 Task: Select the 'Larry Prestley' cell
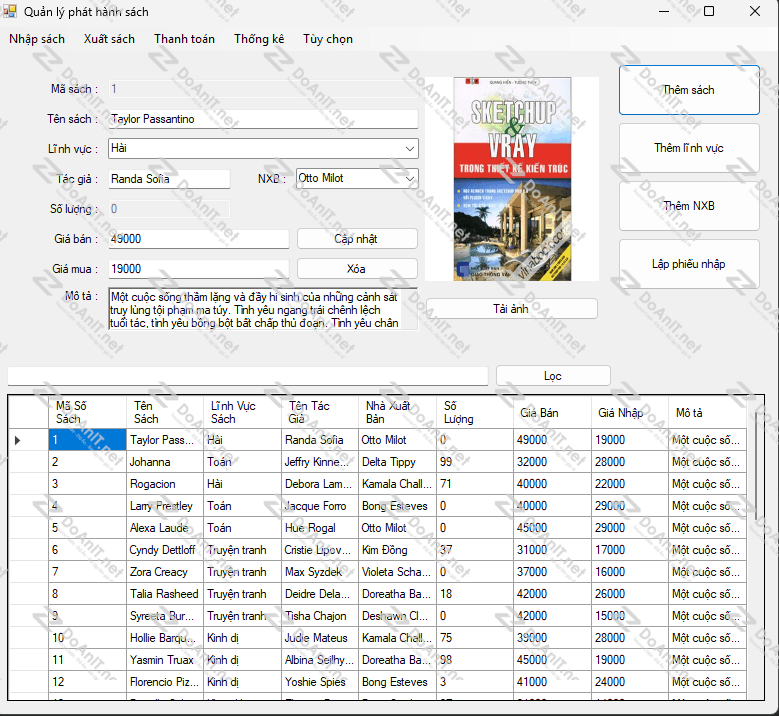[165, 506]
